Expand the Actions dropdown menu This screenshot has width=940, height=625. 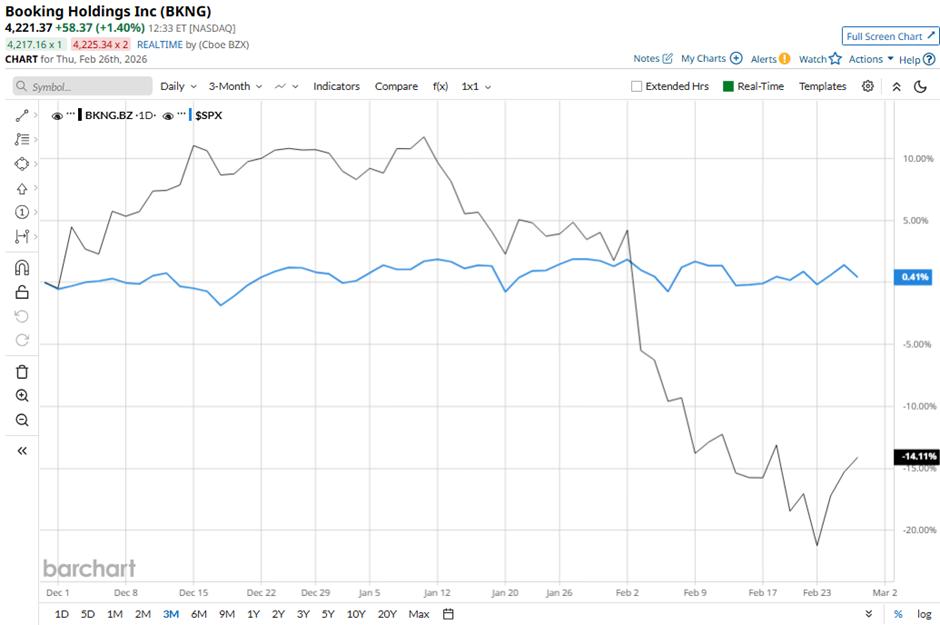click(x=871, y=59)
